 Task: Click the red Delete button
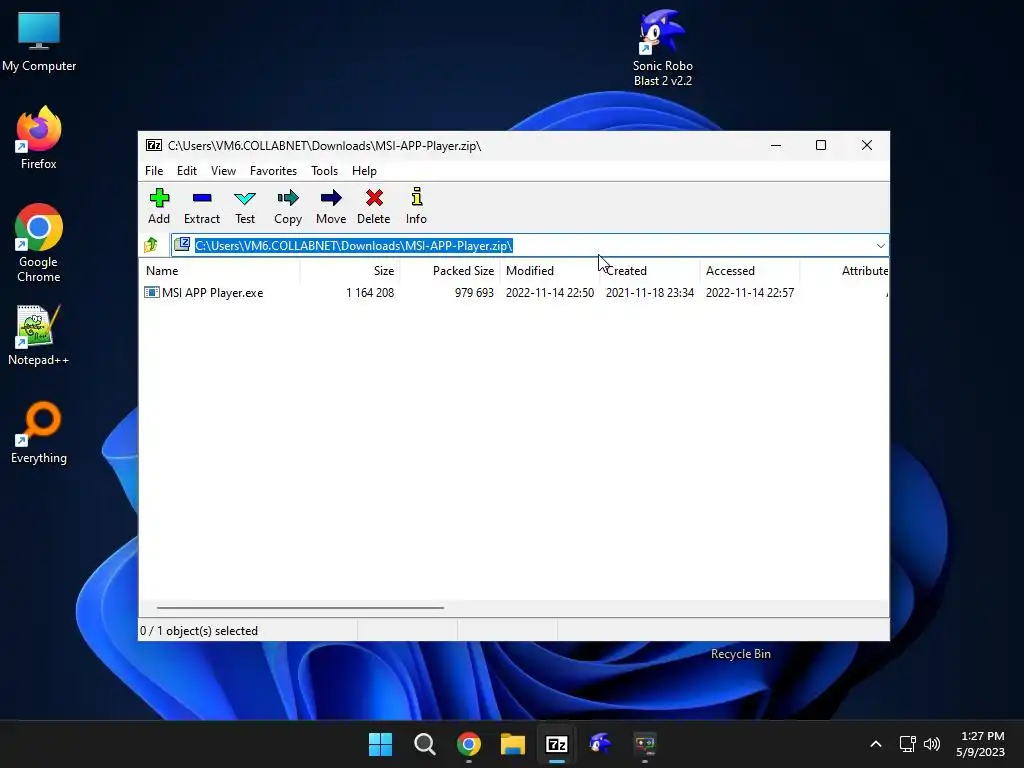(374, 206)
